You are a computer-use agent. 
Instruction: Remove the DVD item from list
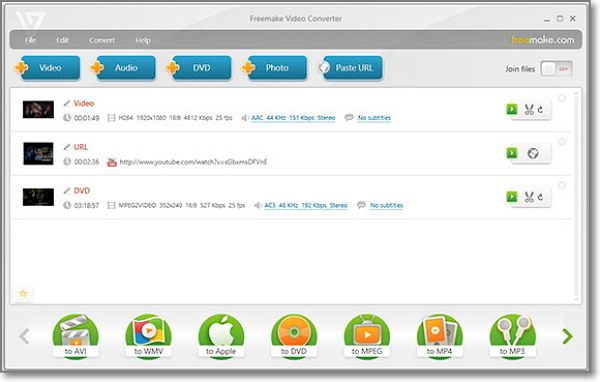[x=562, y=185]
